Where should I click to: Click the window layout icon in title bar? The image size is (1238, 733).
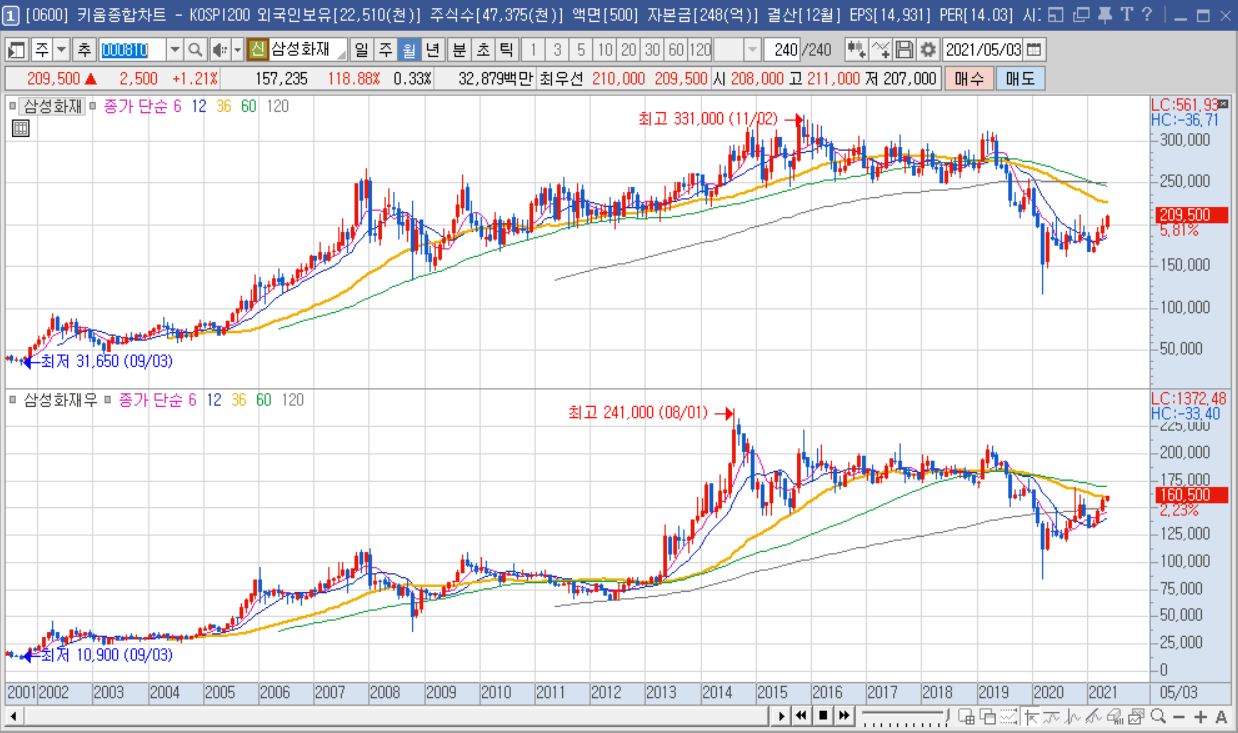1056,14
